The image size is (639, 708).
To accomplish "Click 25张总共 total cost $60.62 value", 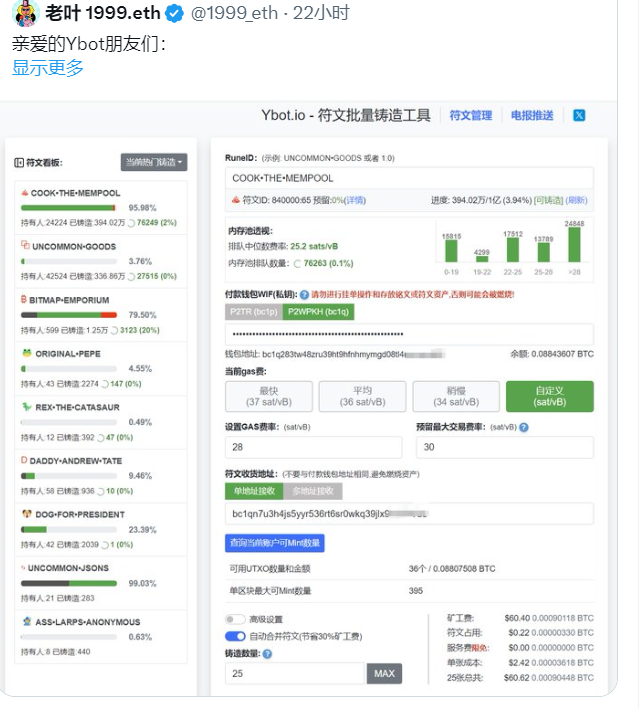I will click(x=517, y=678).
